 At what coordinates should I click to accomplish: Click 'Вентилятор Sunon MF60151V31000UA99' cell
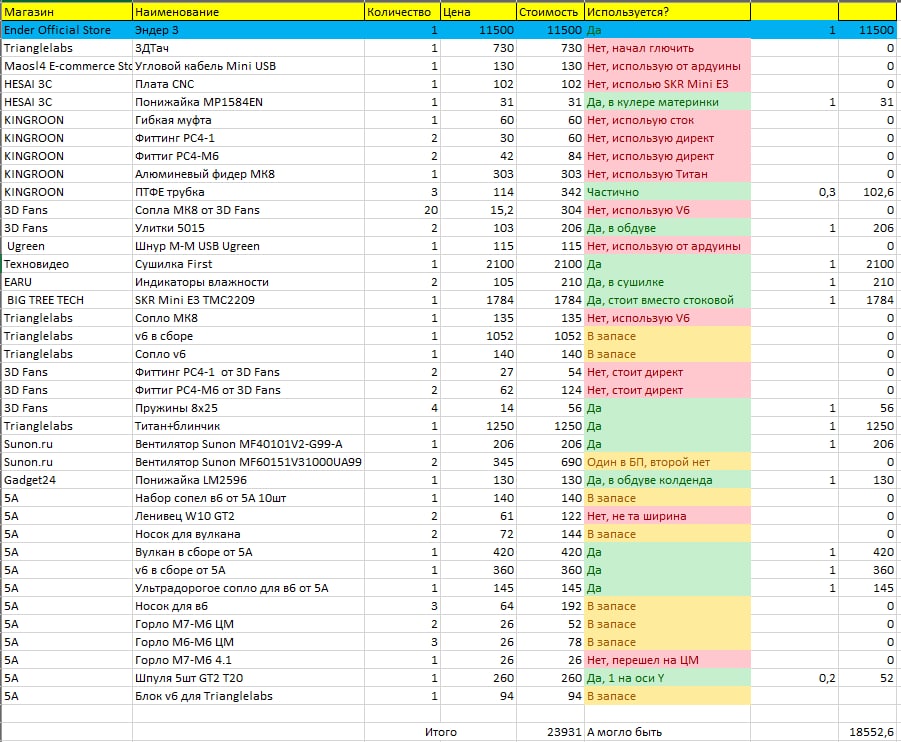pos(248,462)
